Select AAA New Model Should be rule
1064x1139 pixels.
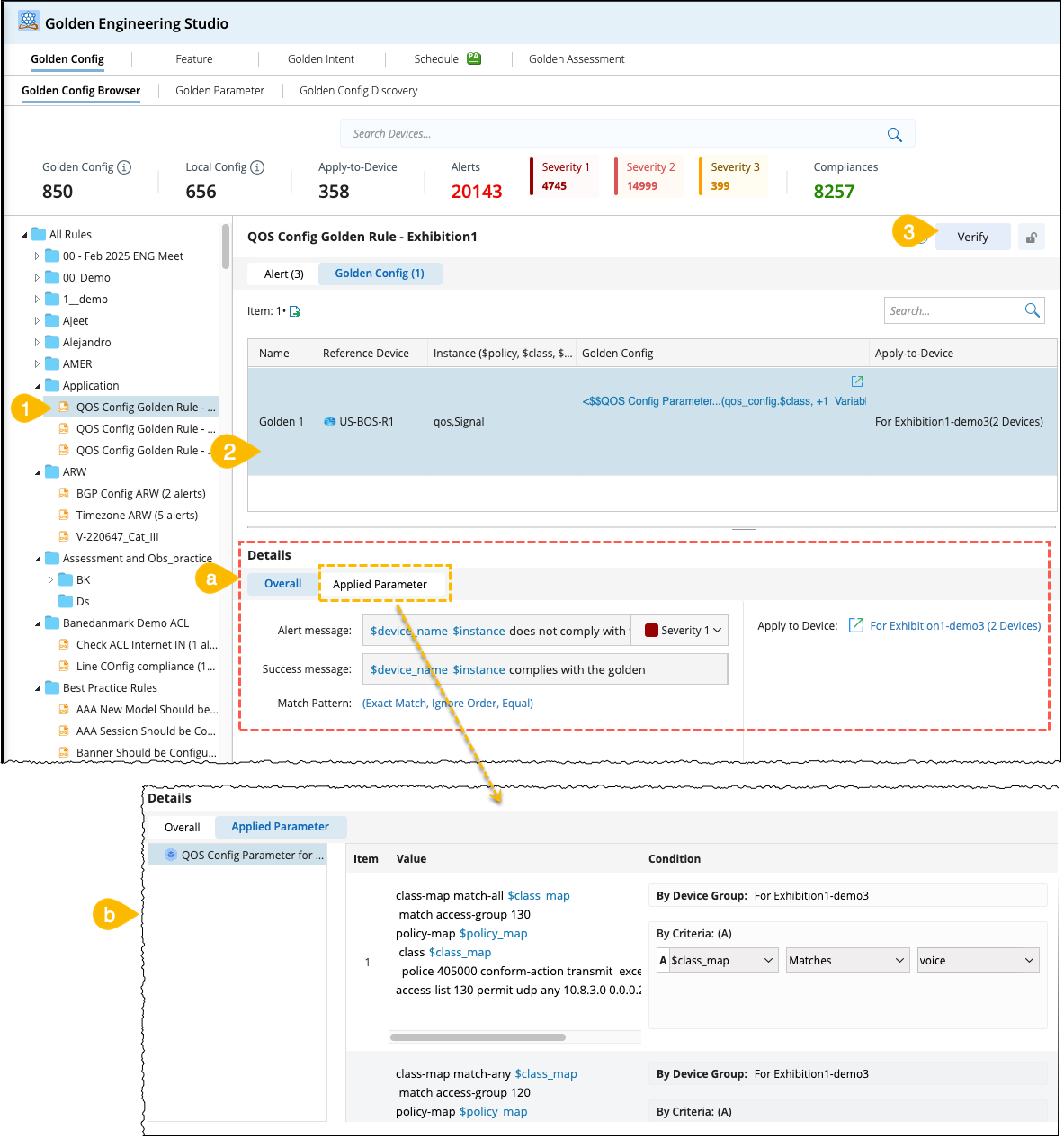147,709
